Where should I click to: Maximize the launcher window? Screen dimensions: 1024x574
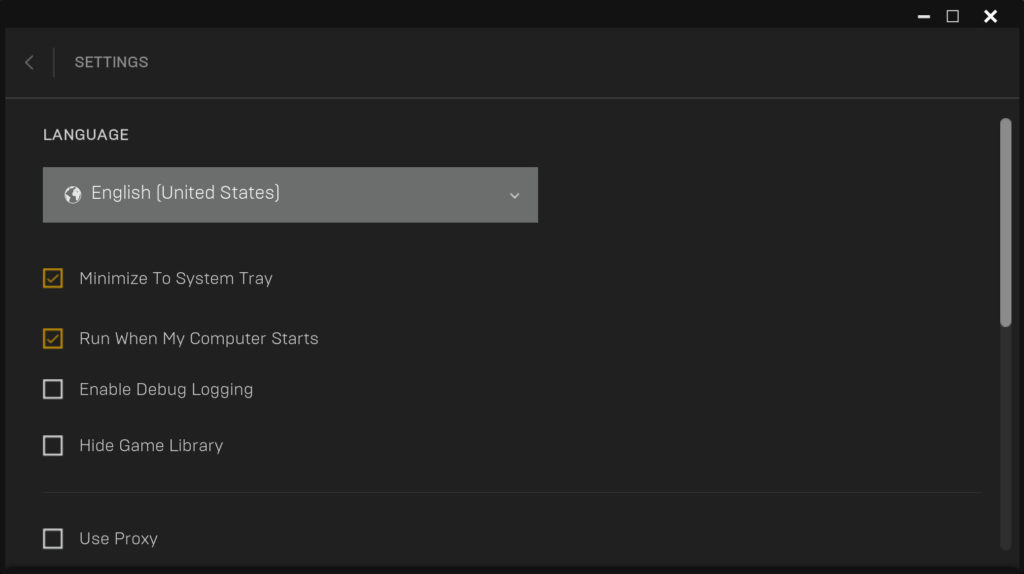coord(953,16)
